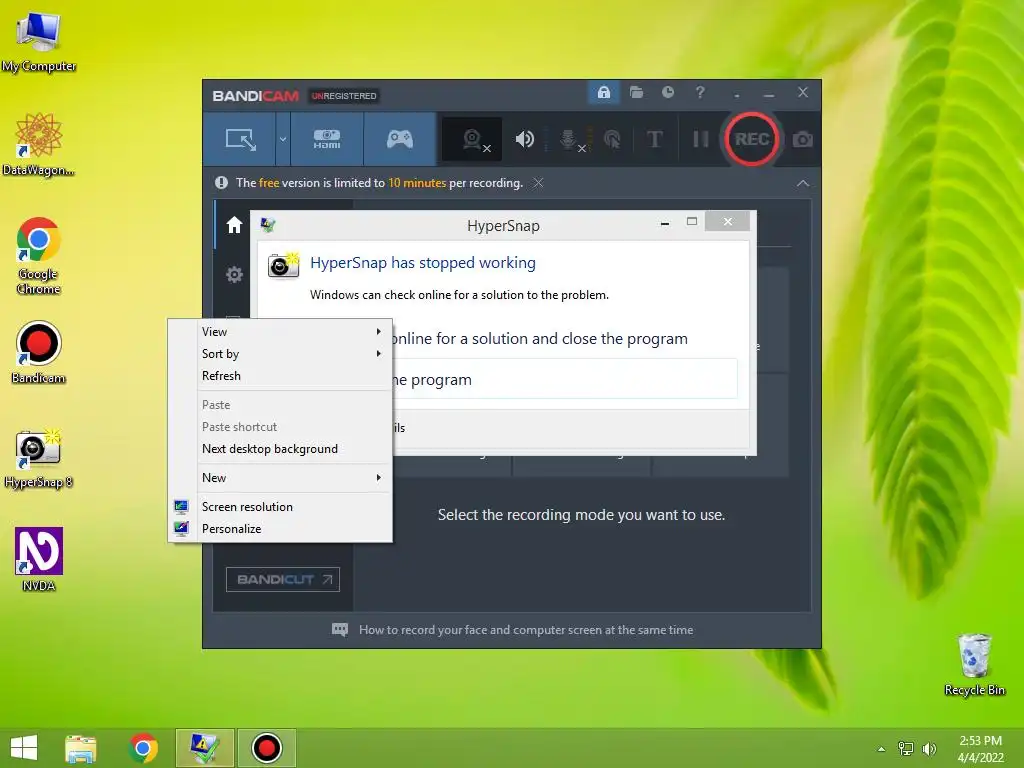Open the face and screen recording tip link
The height and width of the screenshot is (768, 1024).
(x=526, y=630)
